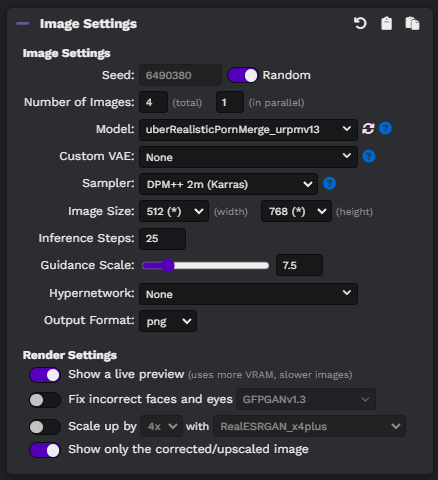Enable the Scale up by toggle
438x480 pixels.
pos(45,427)
